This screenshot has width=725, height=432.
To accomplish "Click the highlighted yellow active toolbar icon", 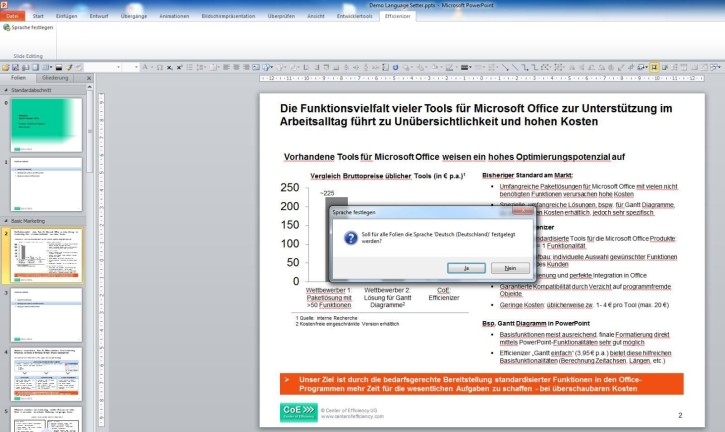I will point(654,68).
